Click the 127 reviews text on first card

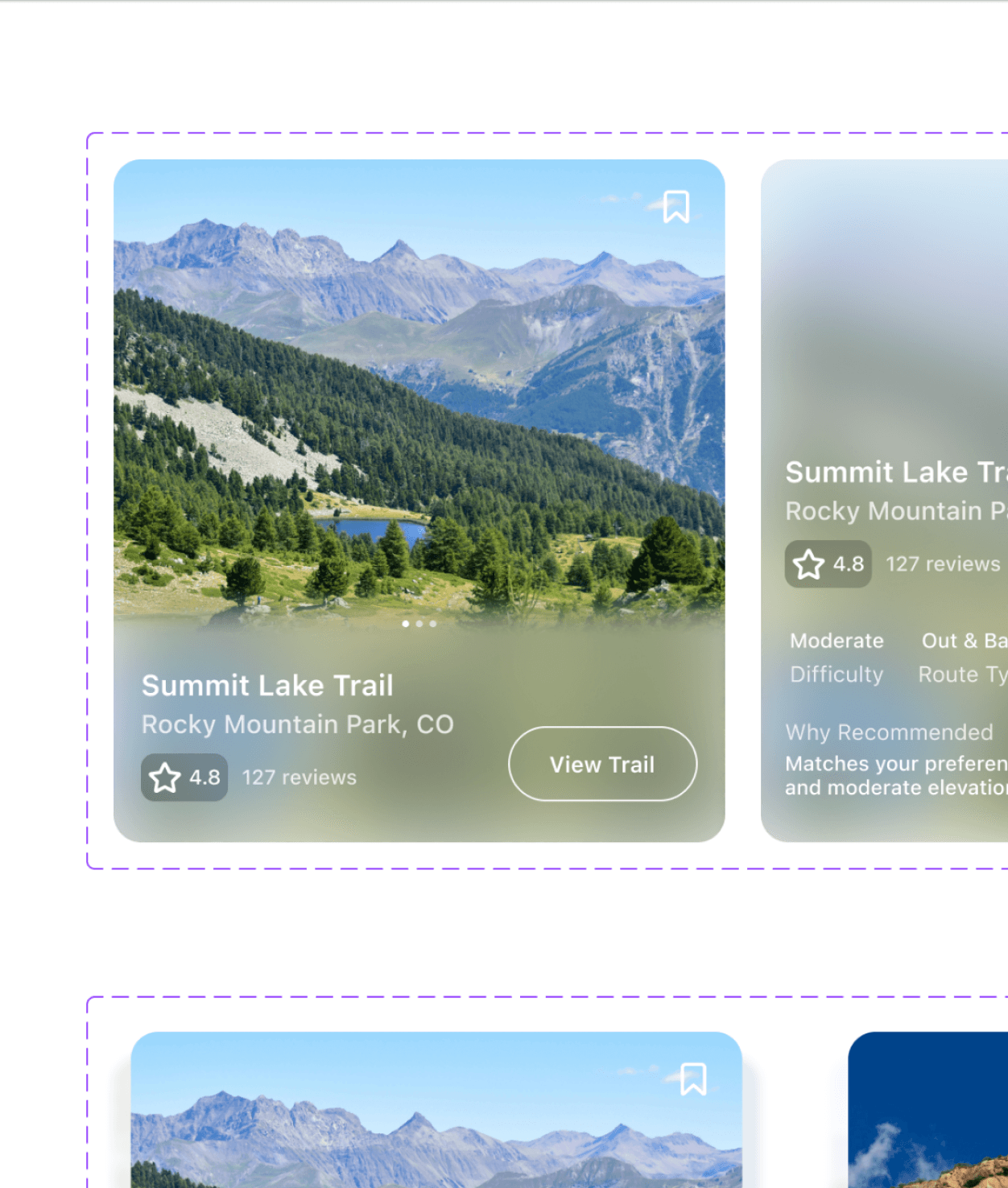tap(300, 778)
